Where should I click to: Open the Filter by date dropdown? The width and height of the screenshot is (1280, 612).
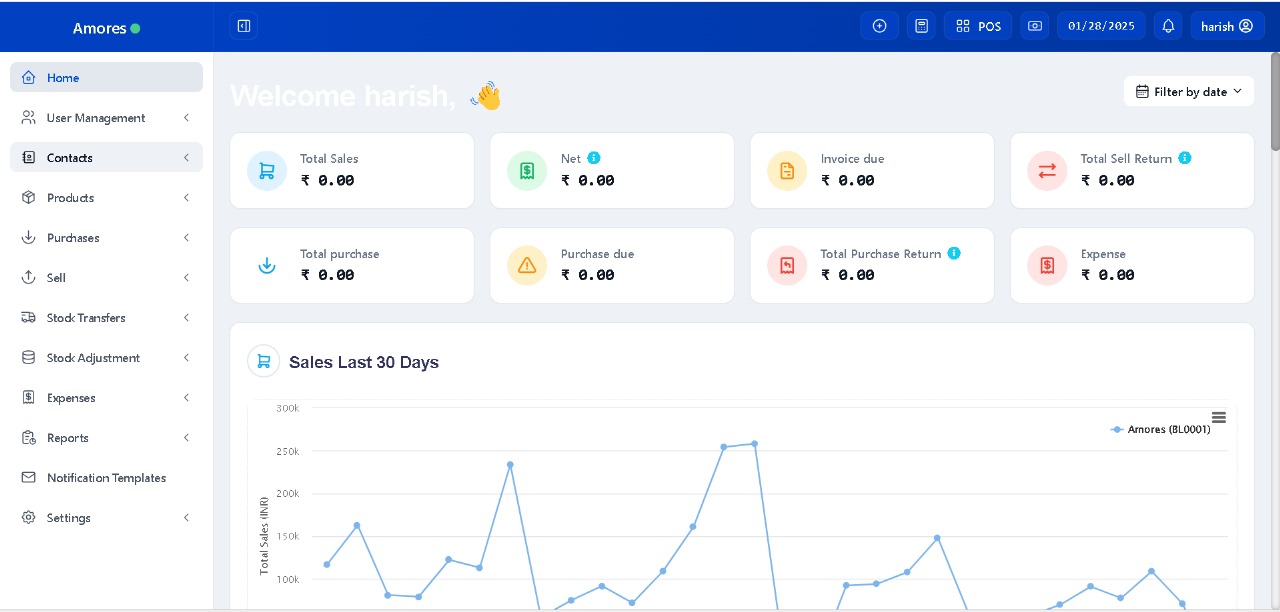pos(1189,91)
